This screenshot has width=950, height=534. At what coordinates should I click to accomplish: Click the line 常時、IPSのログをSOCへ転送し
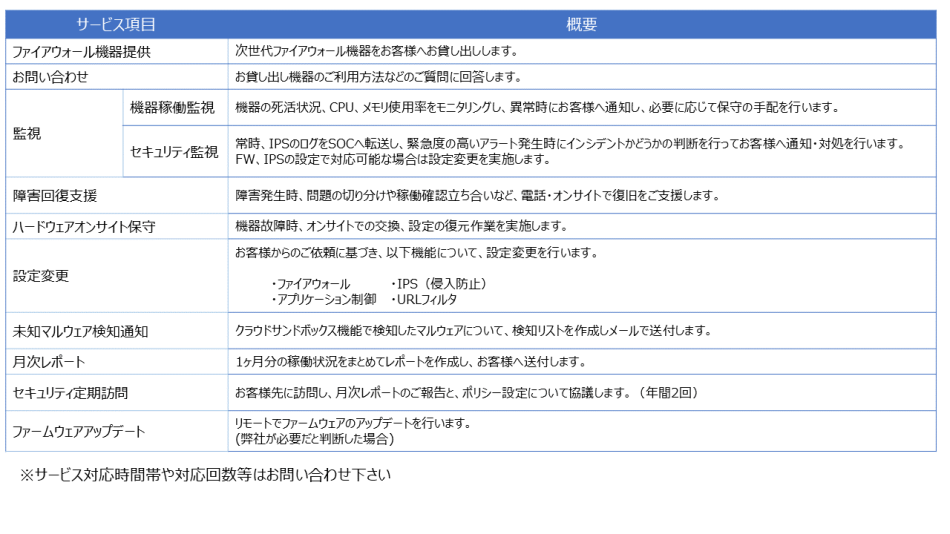pyautogui.click(x=571, y=144)
